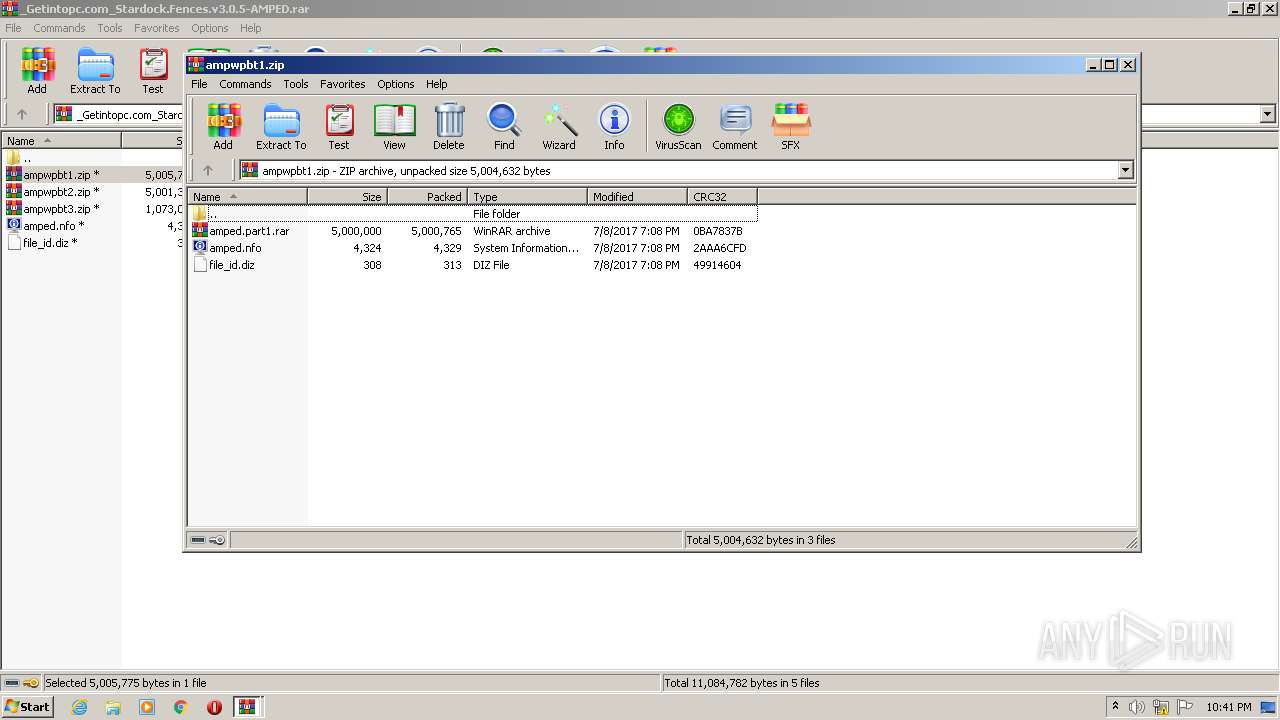The width and height of the screenshot is (1280, 720).
Task: Go up one level in background Getintopc window
Action: click(x=22, y=114)
